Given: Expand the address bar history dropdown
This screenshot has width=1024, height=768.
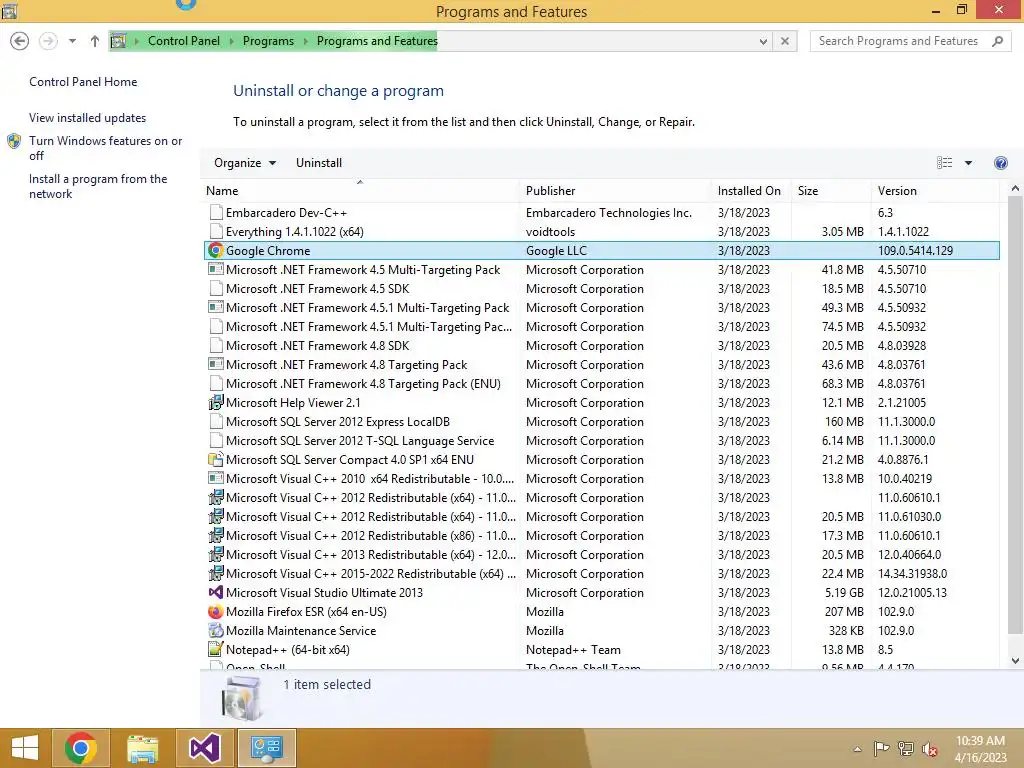Looking at the screenshot, I should coord(763,41).
